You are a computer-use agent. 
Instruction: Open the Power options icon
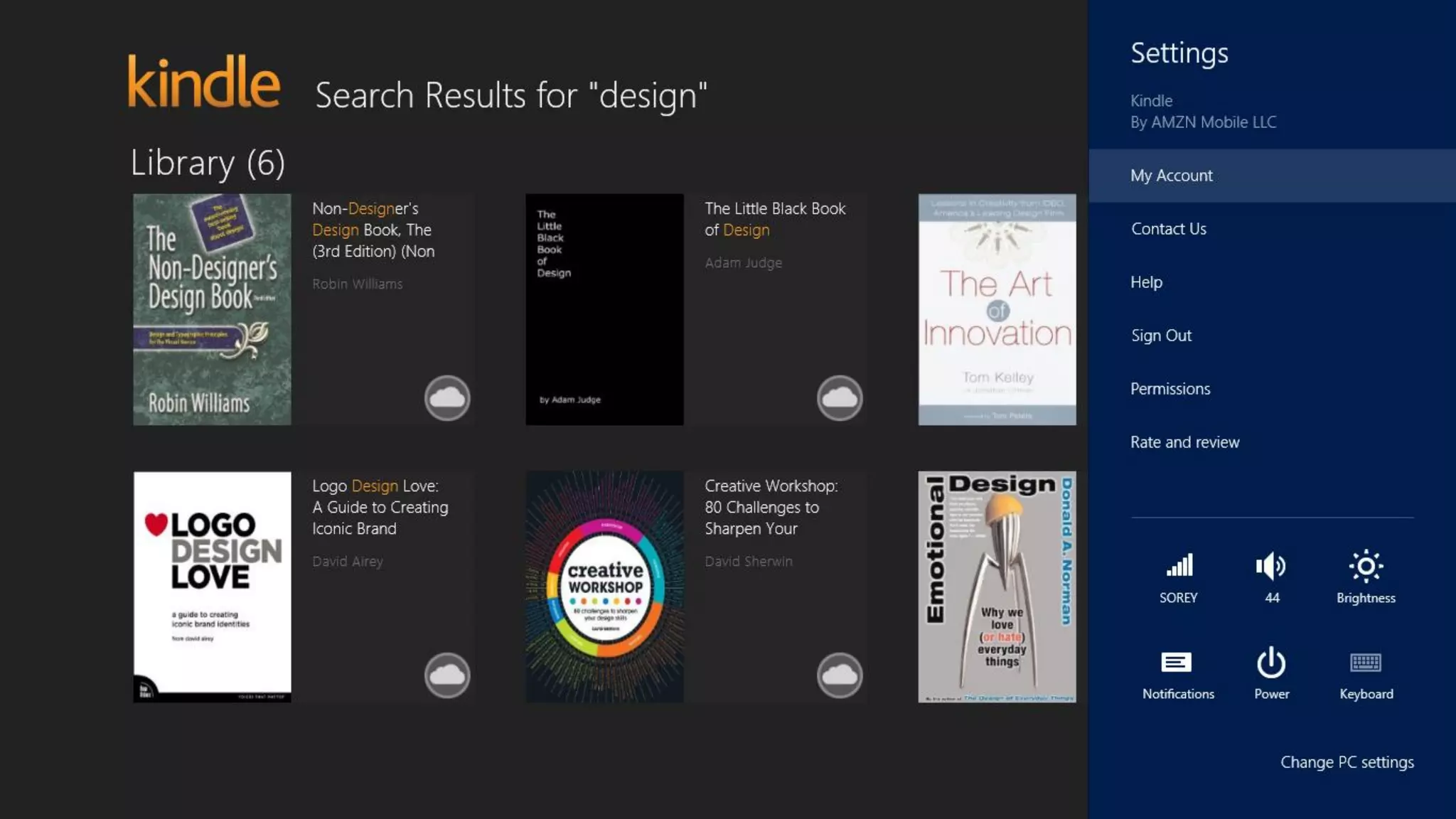pos(1271,663)
